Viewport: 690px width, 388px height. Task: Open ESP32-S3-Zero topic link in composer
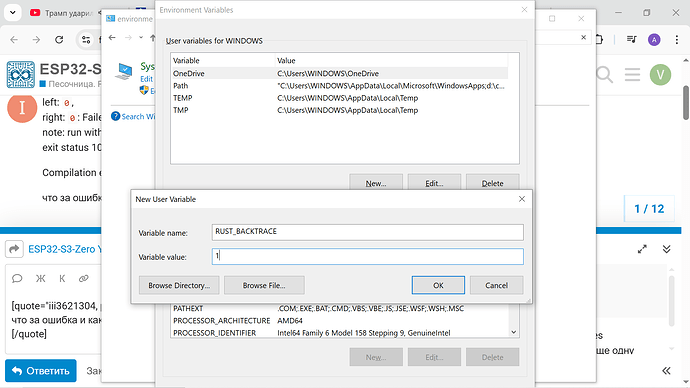tap(64, 249)
